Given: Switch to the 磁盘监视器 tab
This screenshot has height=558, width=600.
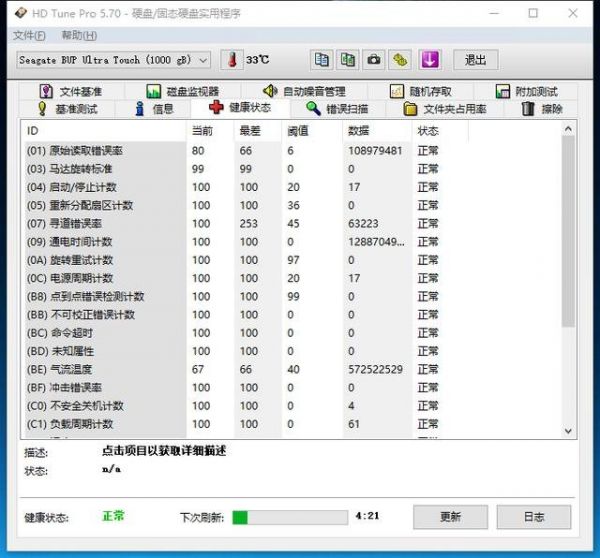Looking at the screenshot, I should click(183, 91).
